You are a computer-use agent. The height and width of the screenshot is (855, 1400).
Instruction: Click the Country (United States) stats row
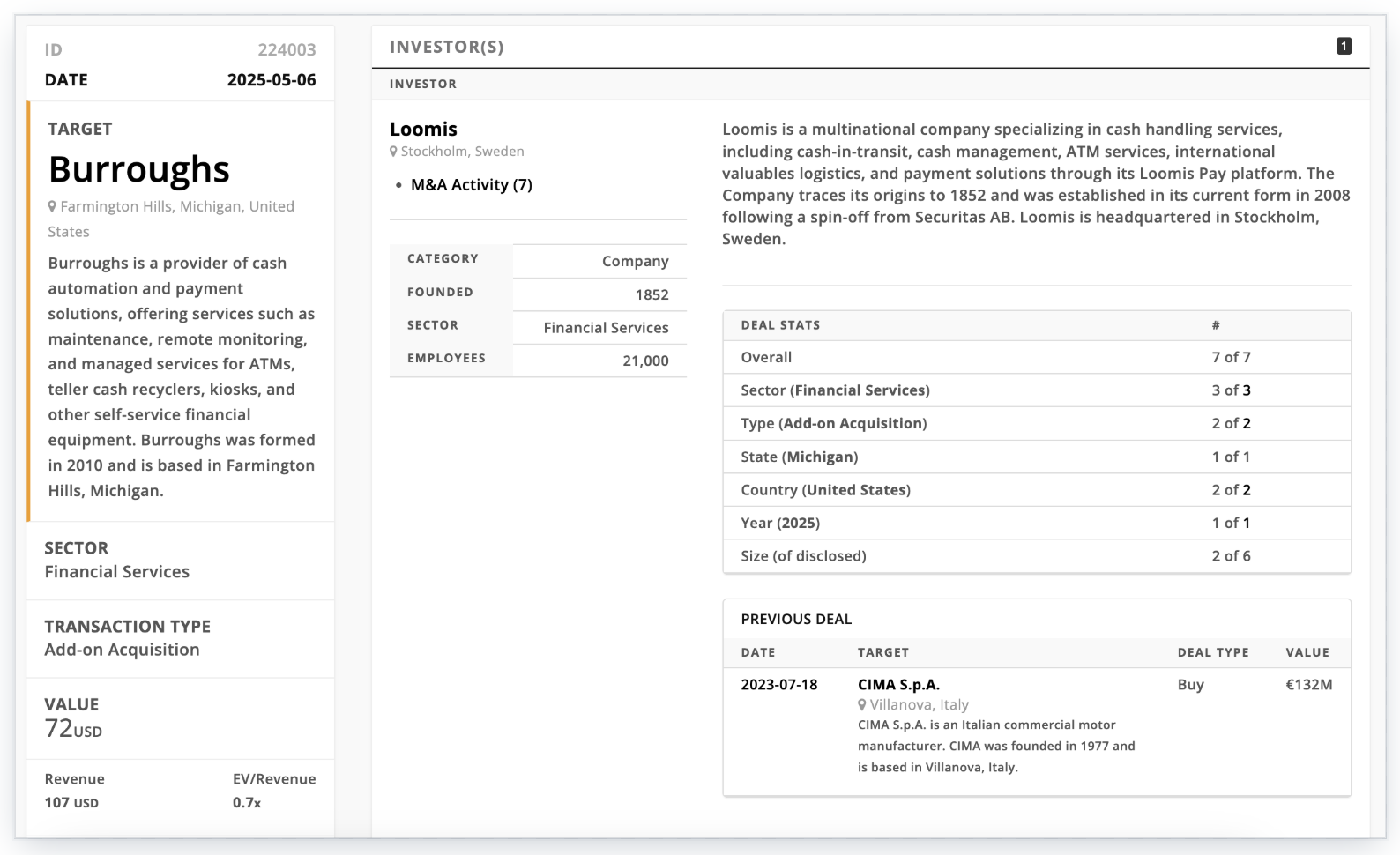(1037, 490)
